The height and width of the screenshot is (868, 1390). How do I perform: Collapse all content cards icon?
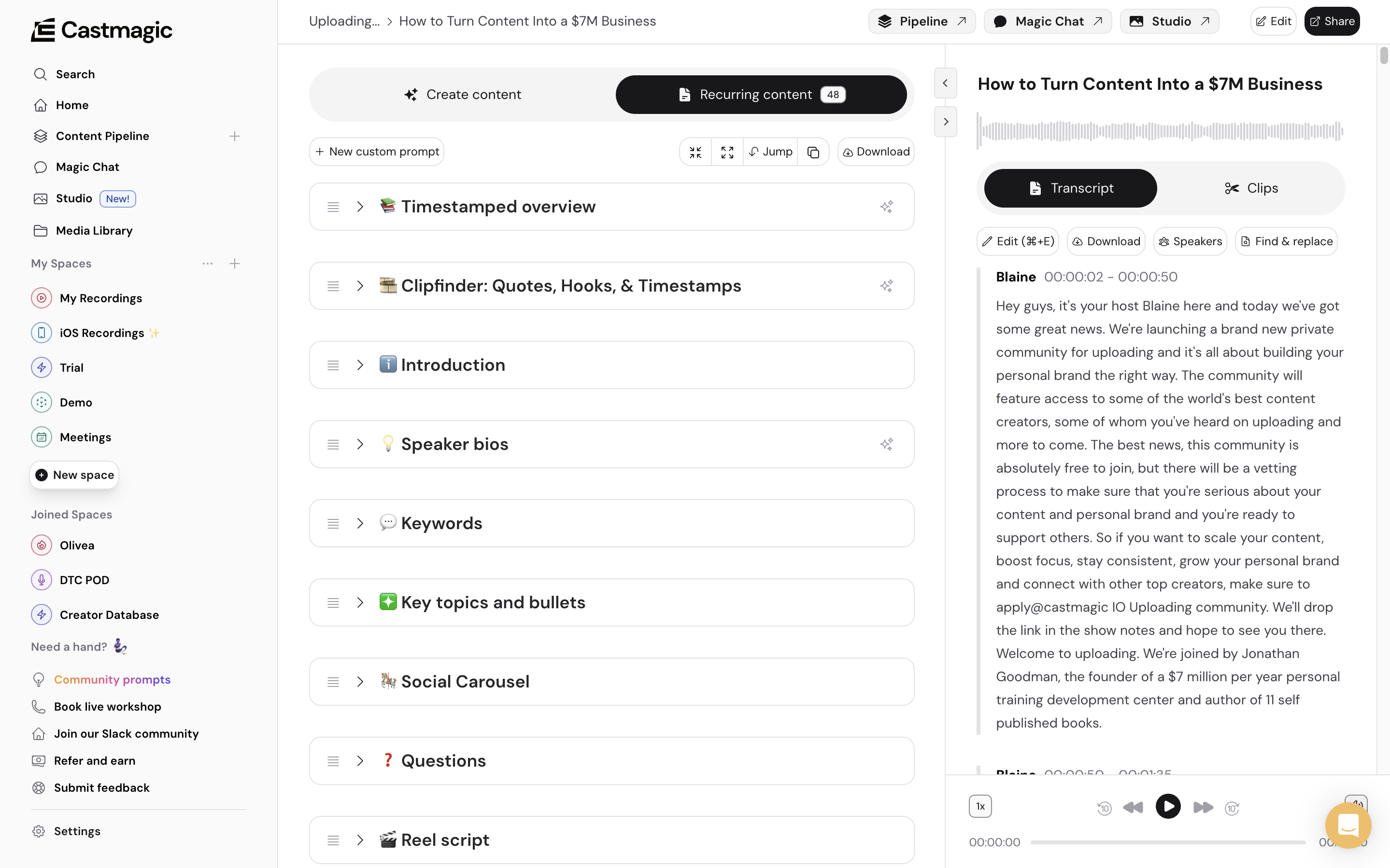tap(695, 152)
